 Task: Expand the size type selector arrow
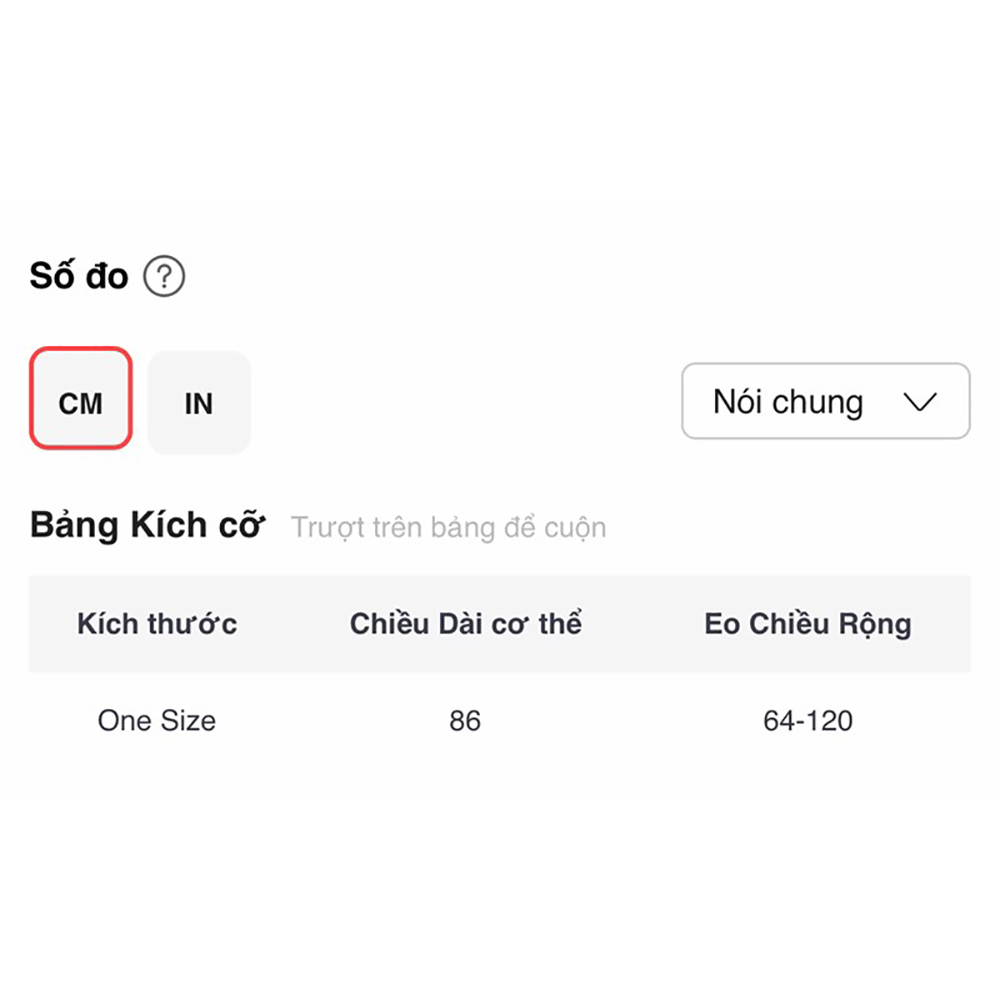coord(918,402)
